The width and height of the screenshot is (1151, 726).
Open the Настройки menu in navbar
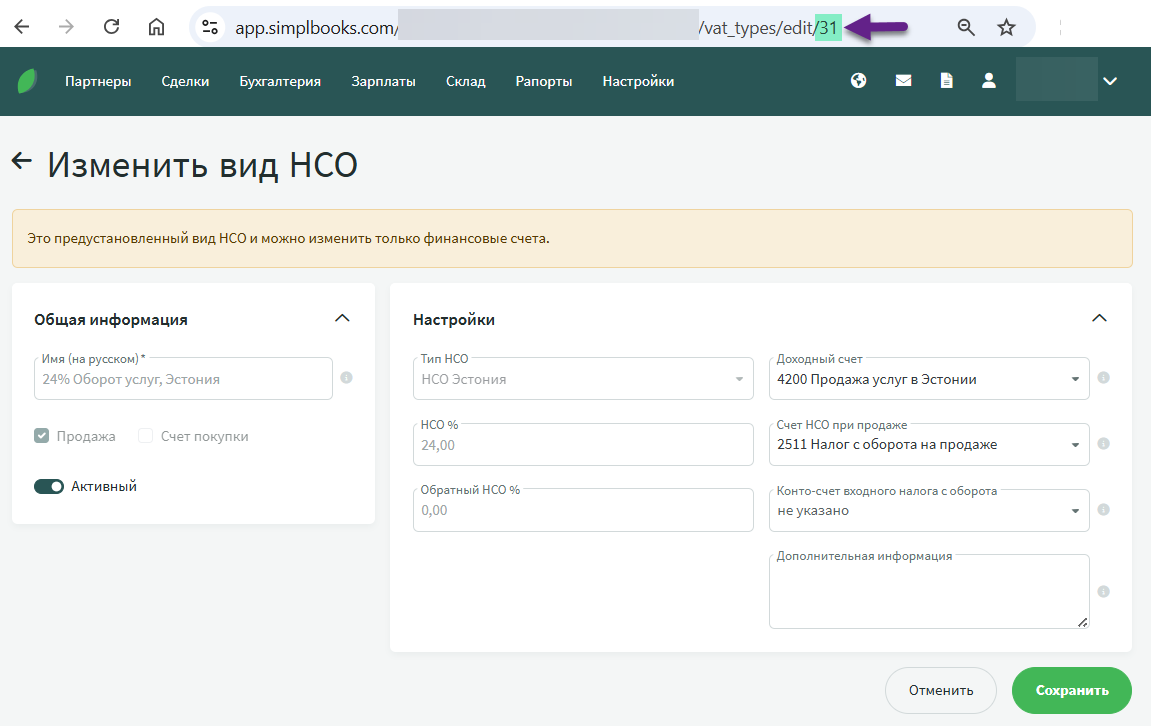pyautogui.click(x=638, y=82)
